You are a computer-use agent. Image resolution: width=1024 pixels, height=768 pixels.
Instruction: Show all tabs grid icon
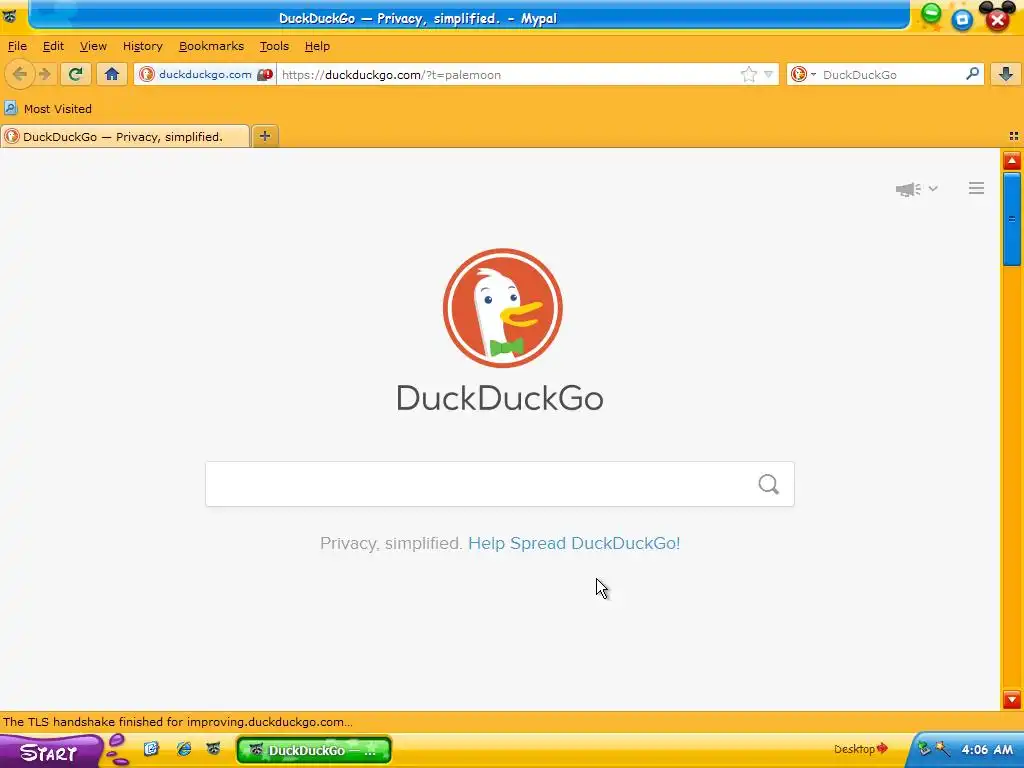(1014, 136)
